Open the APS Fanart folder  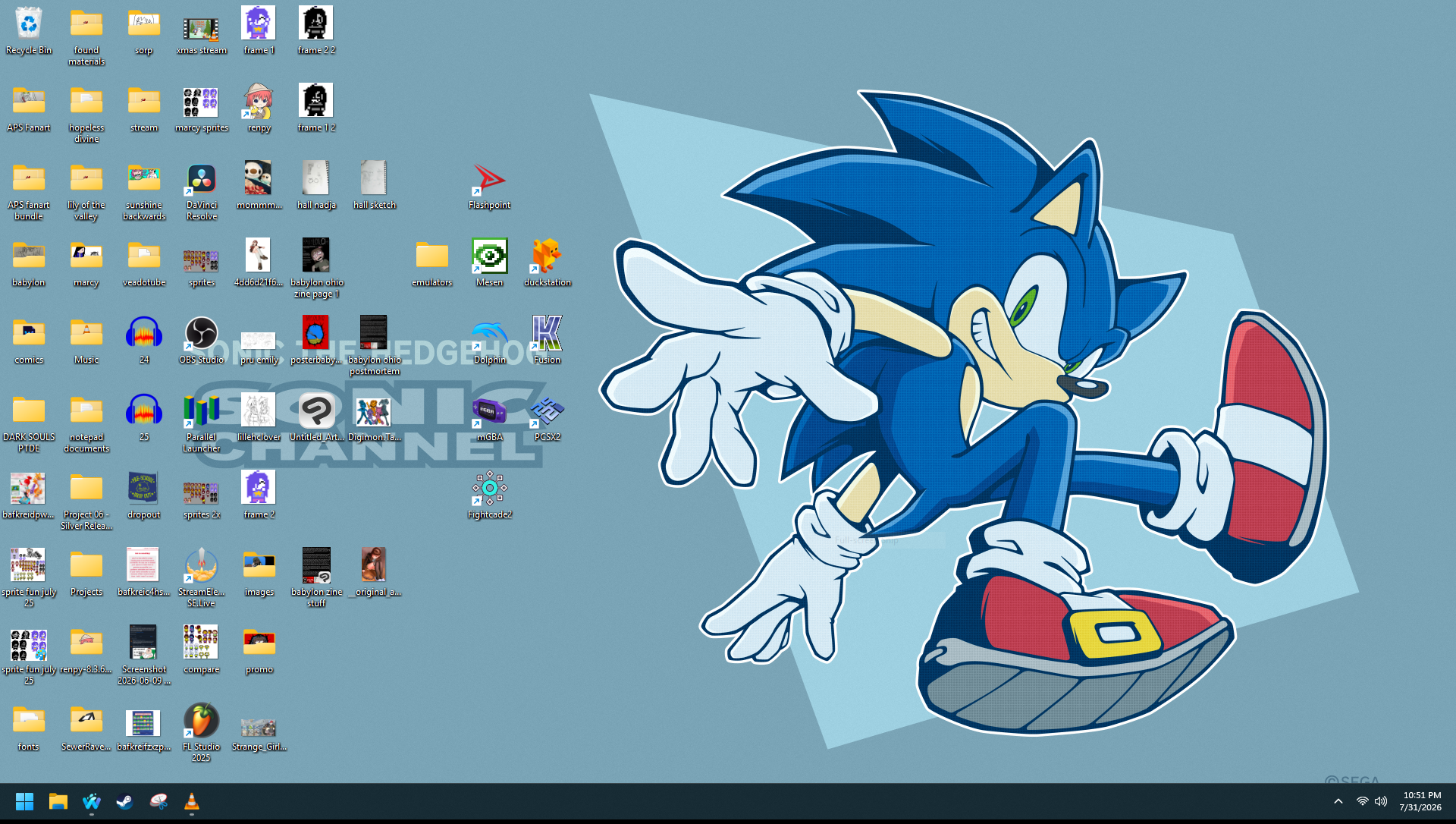click(x=29, y=108)
